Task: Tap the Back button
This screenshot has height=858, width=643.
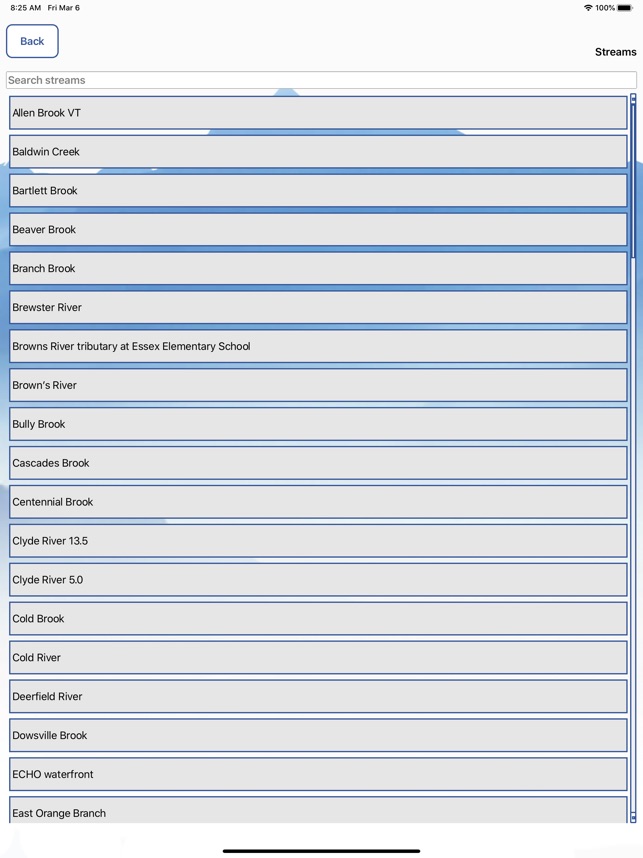Action: pos(32,41)
